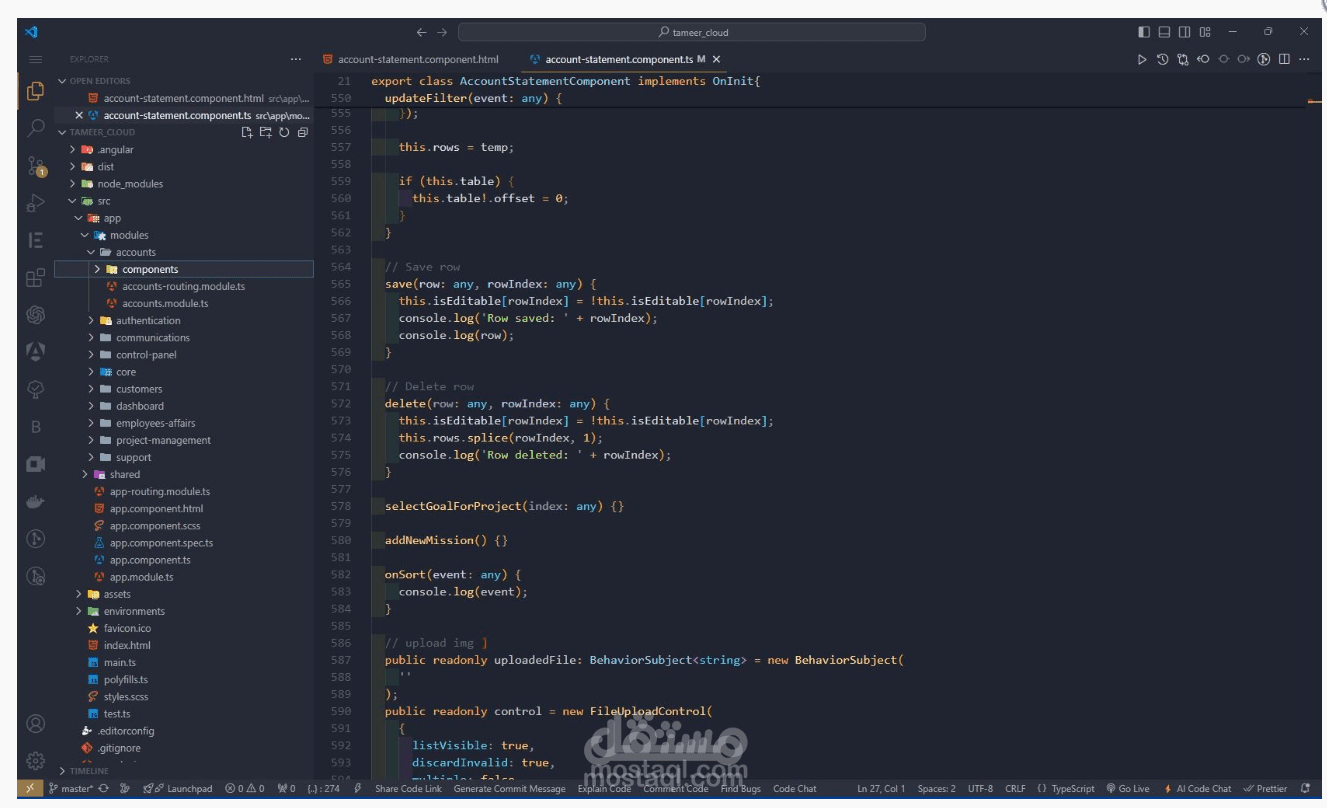Click Launchpad in status bar
The width and height of the screenshot is (1327, 808).
(x=178, y=788)
